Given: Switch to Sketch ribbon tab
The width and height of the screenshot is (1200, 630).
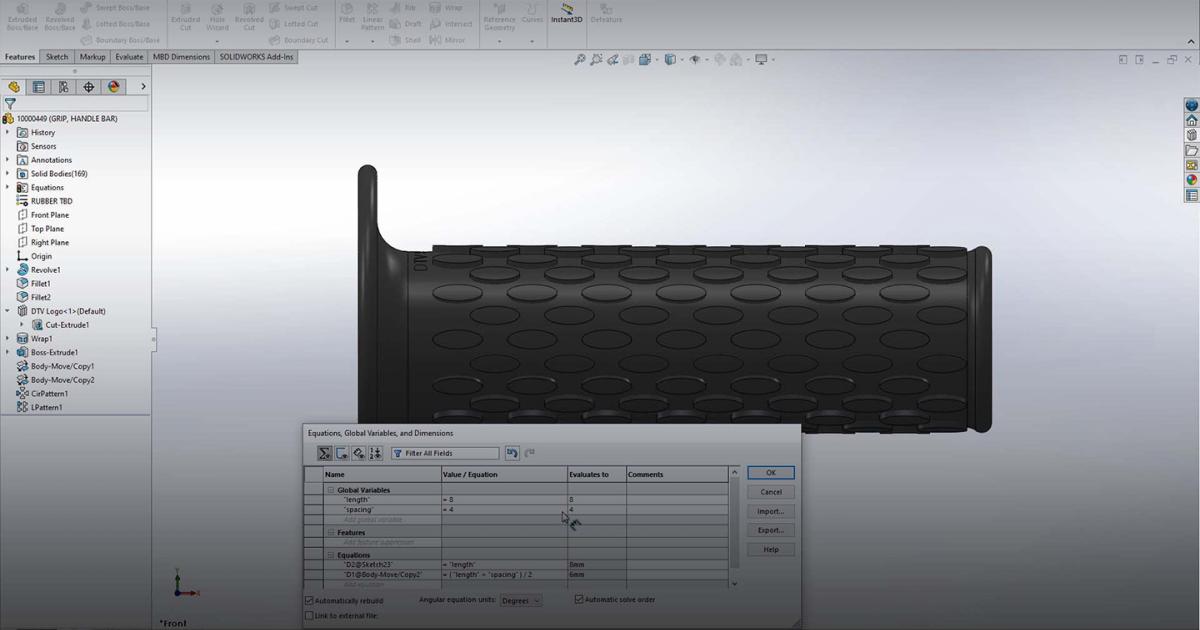Looking at the screenshot, I should tap(58, 57).
